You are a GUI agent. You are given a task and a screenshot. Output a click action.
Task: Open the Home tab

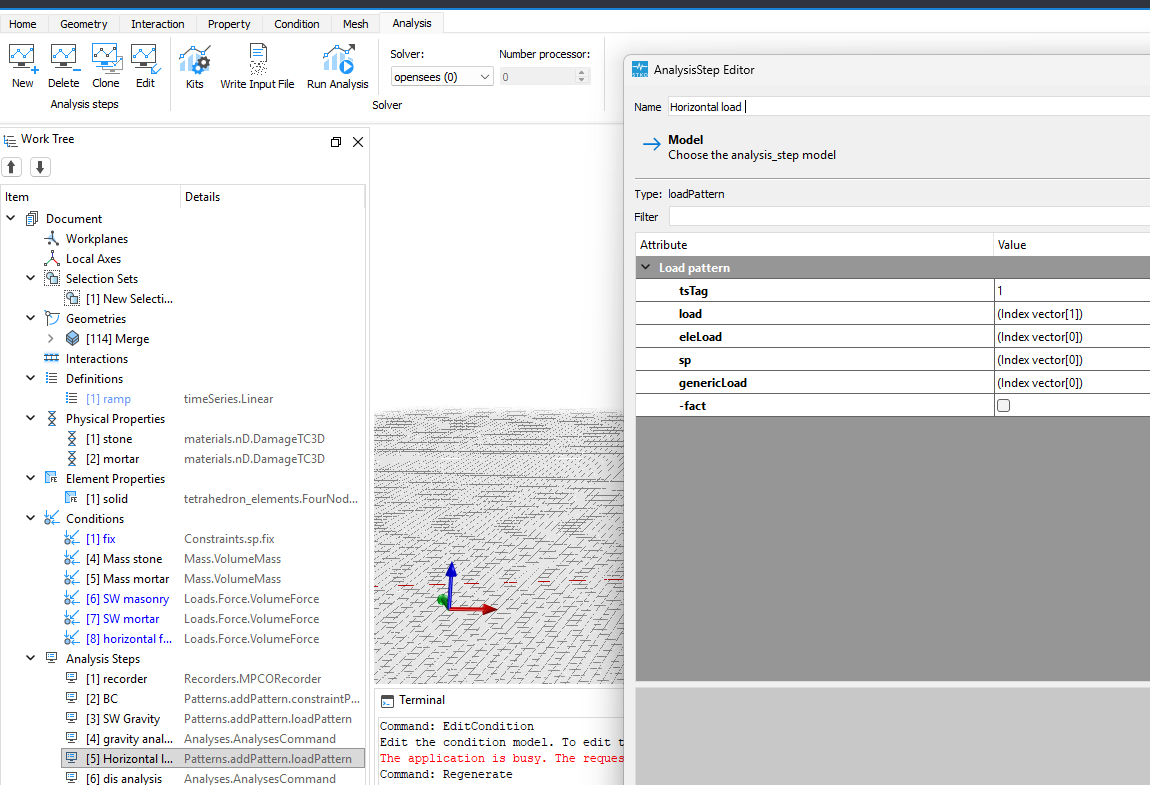23,23
